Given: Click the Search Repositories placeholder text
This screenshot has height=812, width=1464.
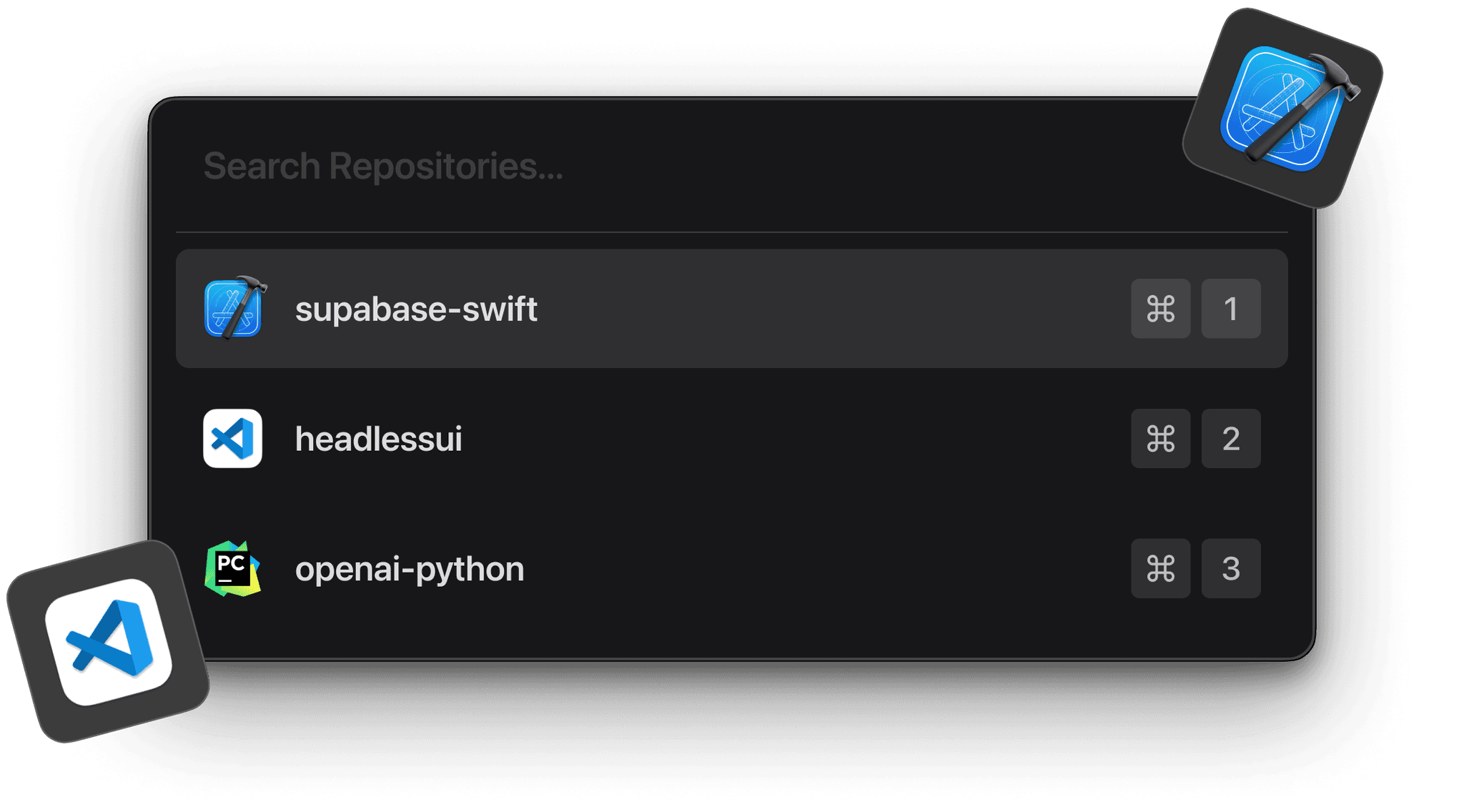Looking at the screenshot, I should tap(383, 167).
